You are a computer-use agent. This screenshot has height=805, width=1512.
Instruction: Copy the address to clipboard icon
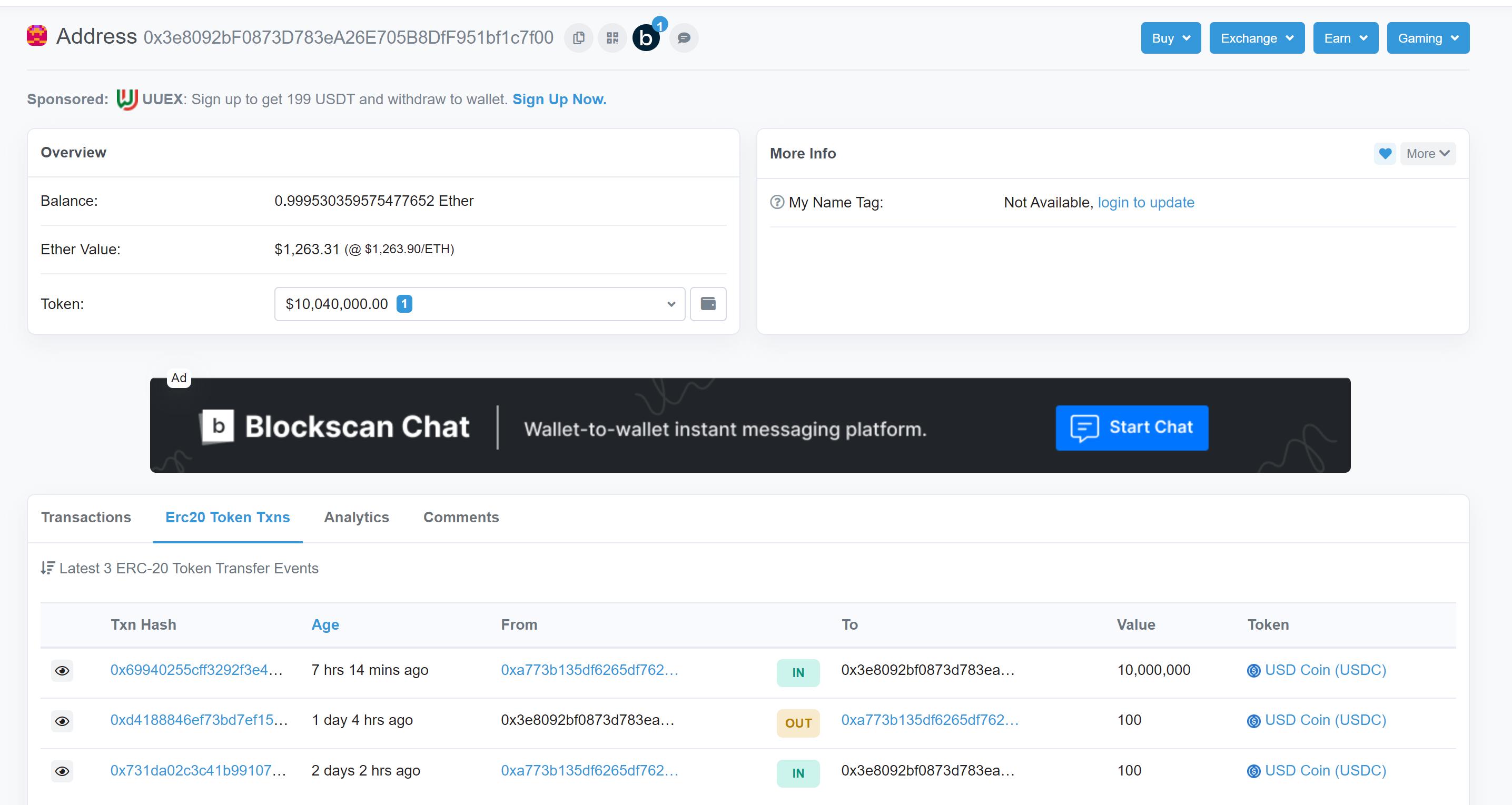pos(578,38)
